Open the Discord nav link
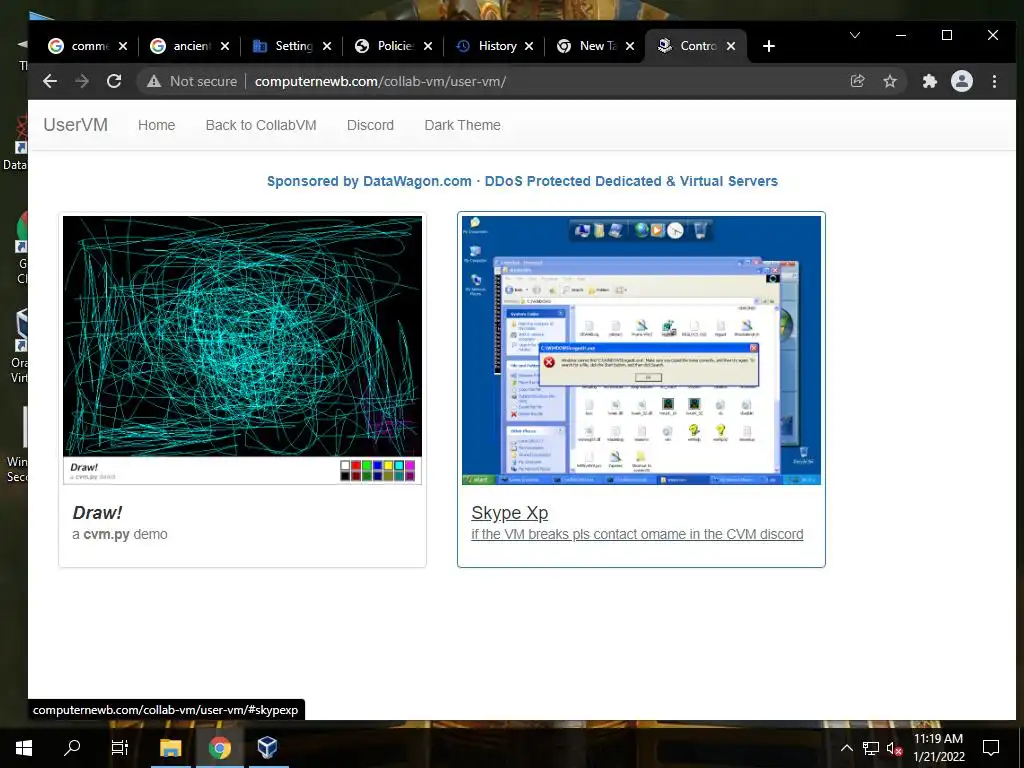The image size is (1024, 768). tap(370, 125)
